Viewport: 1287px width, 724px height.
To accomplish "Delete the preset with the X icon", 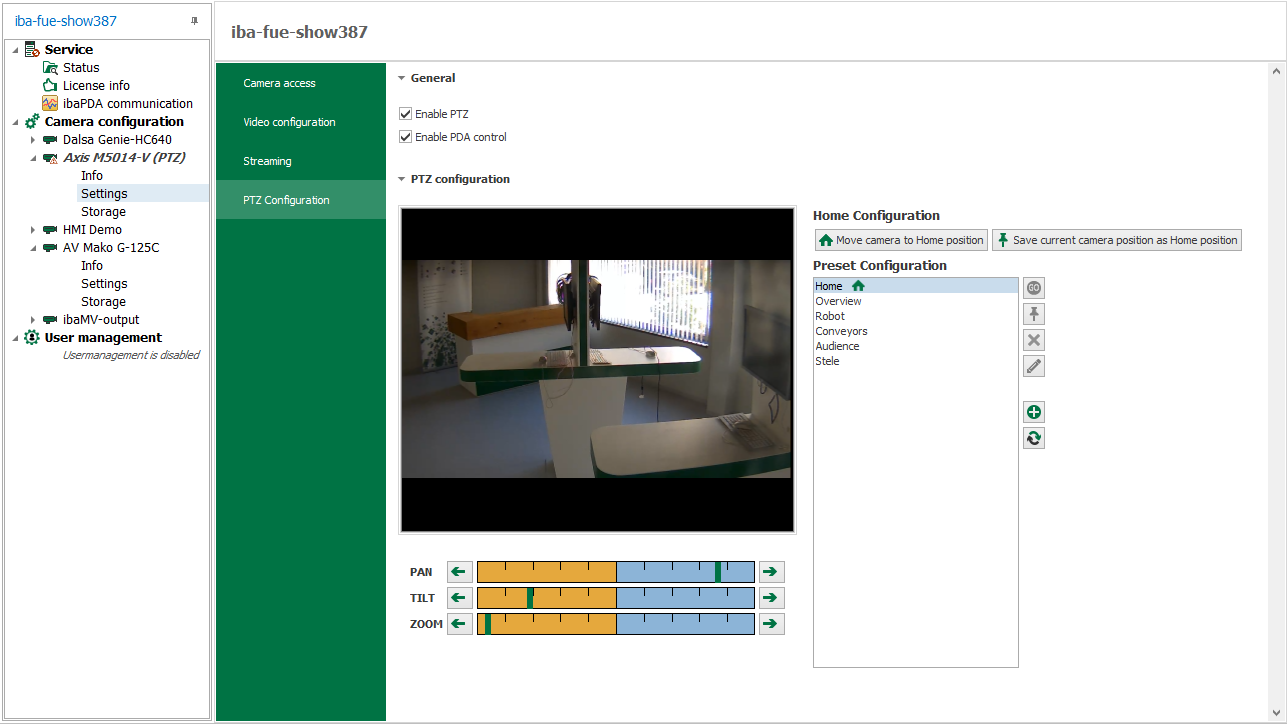I will (x=1034, y=340).
